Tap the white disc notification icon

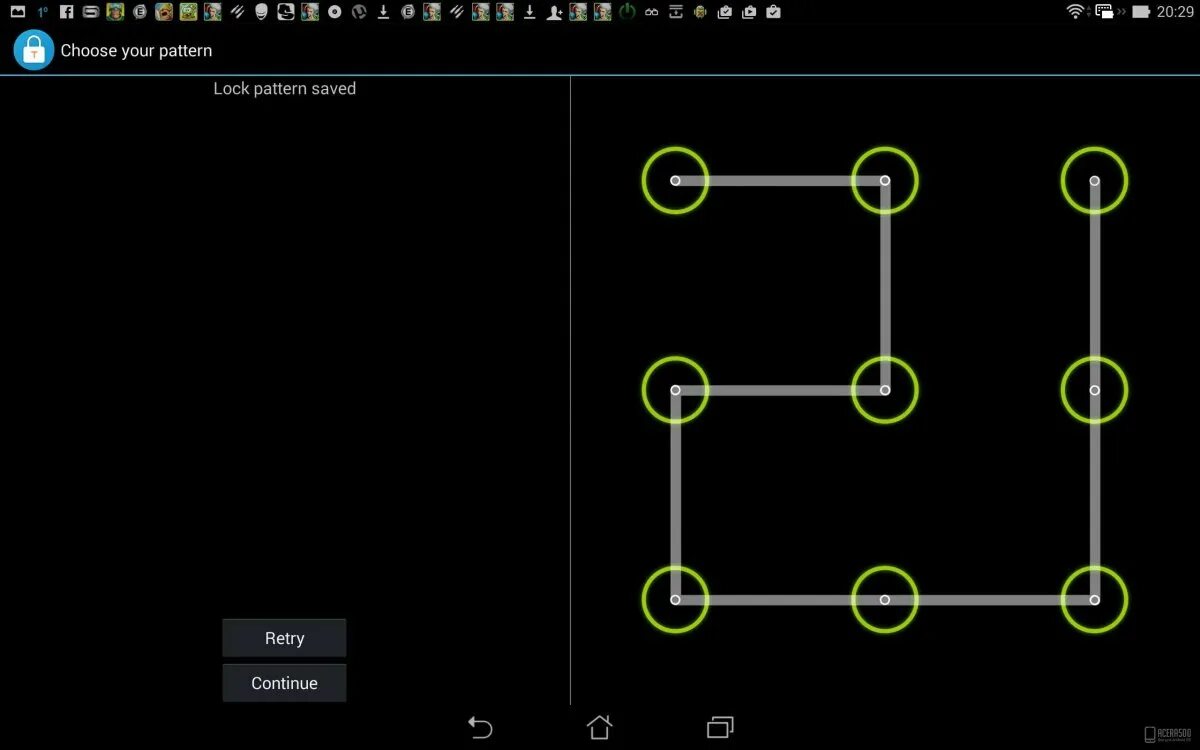click(x=335, y=12)
